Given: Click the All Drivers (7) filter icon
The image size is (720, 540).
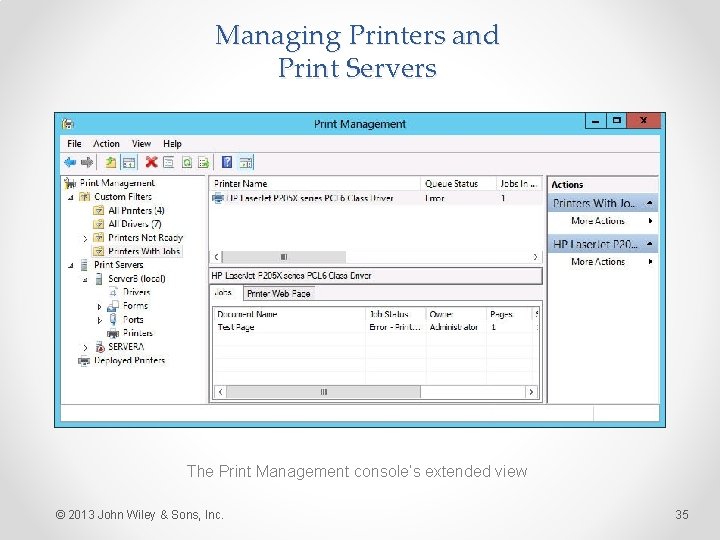Looking at the screenshot, I should [99, 224].
